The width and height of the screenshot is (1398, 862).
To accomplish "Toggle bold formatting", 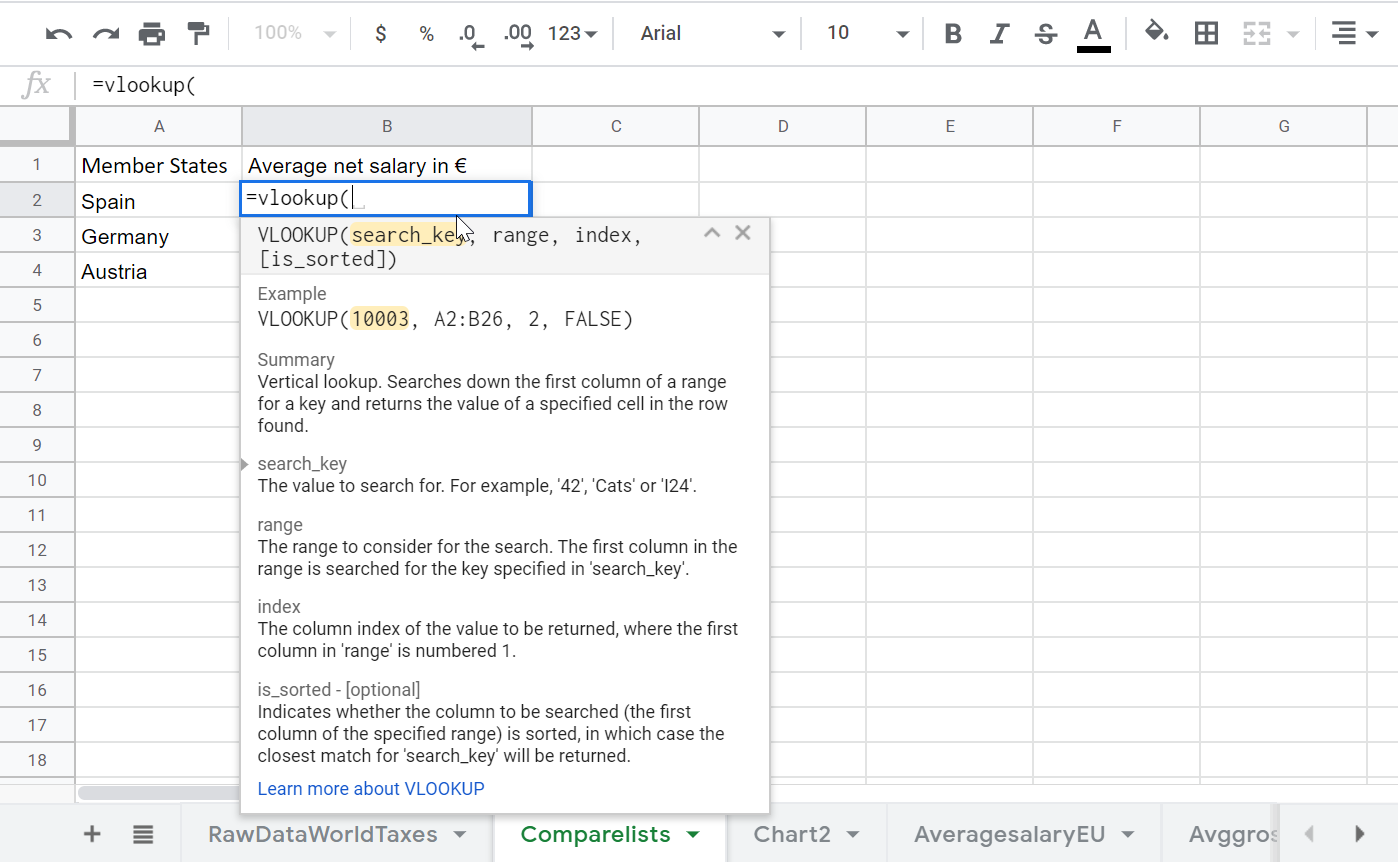I will click(x=952, y=33).
